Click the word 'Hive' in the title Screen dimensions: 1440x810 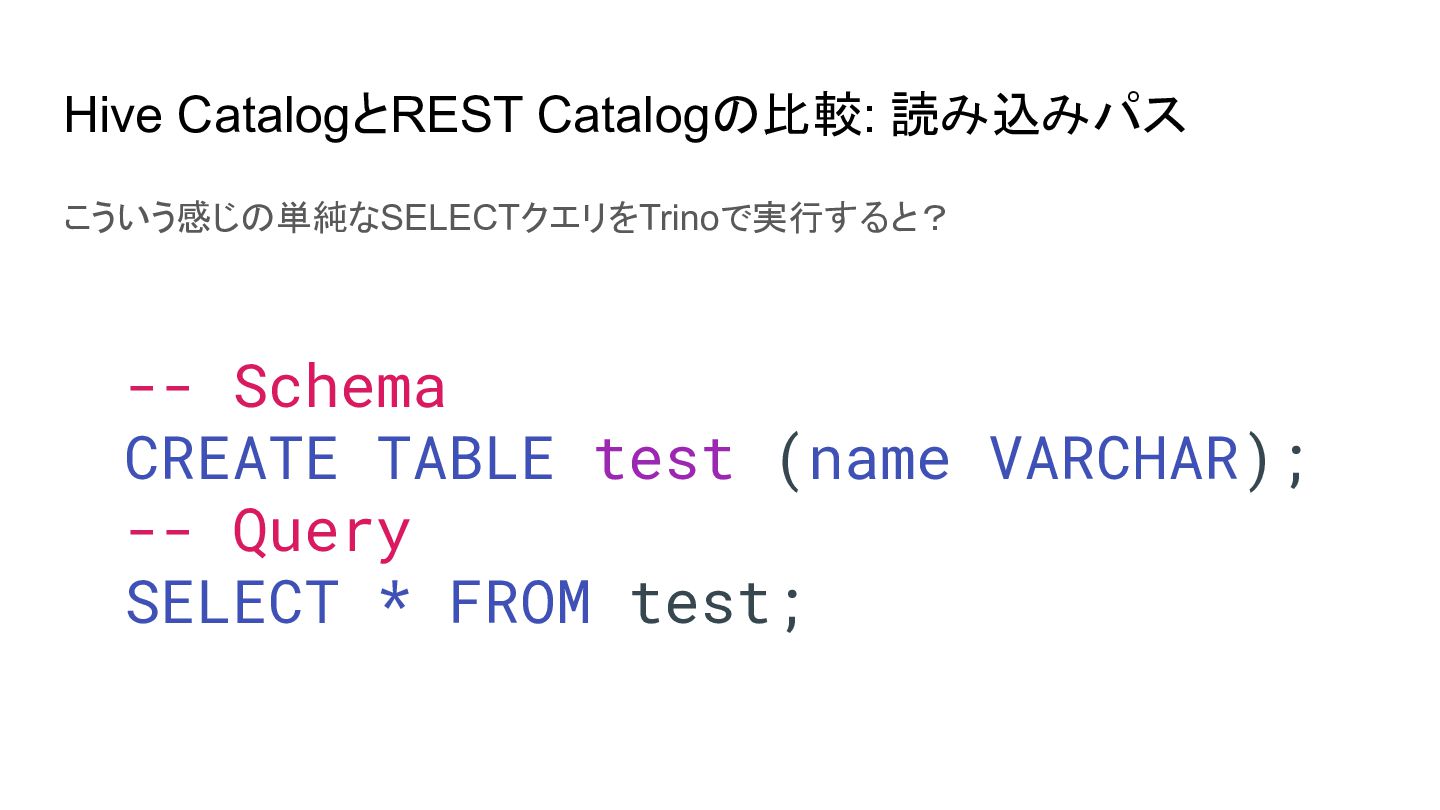pyautogui.click(x=113, y=116)
